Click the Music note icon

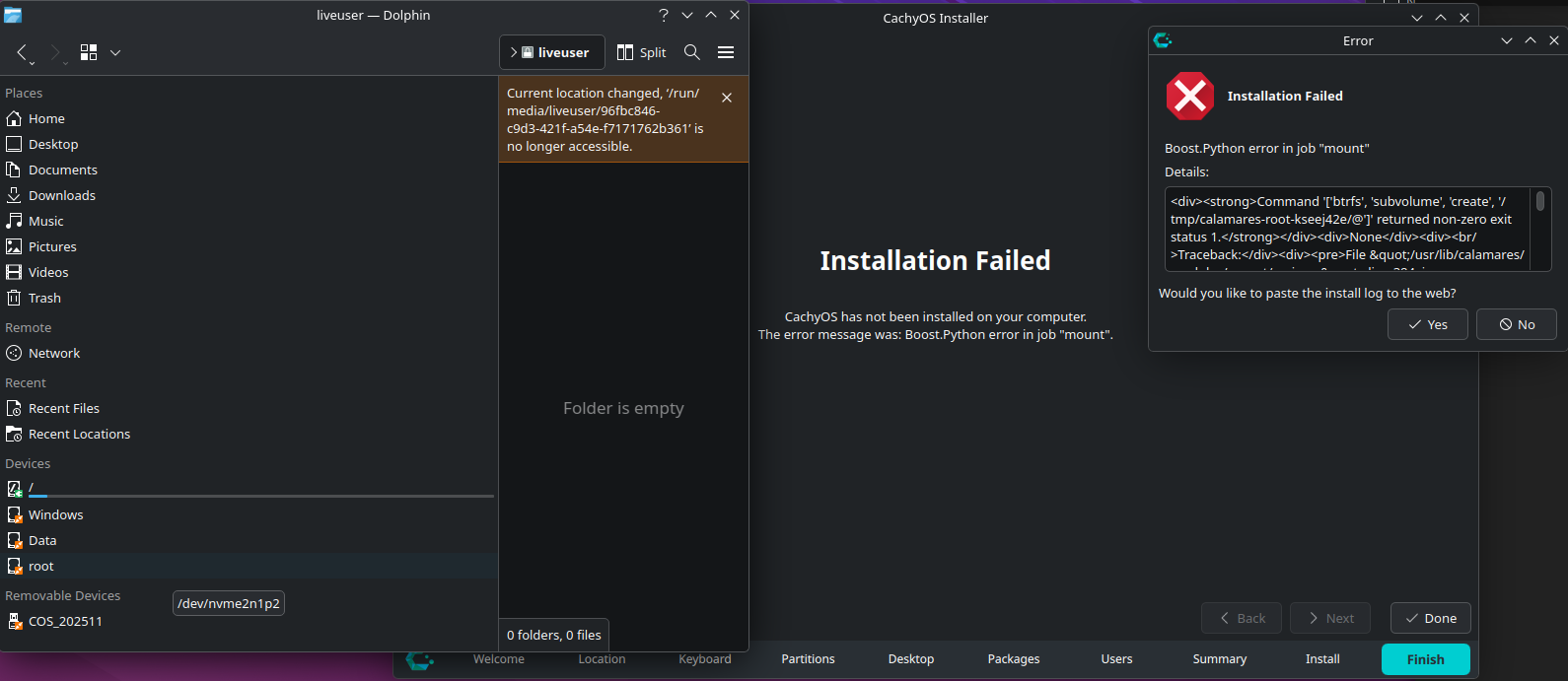[14, 221]
